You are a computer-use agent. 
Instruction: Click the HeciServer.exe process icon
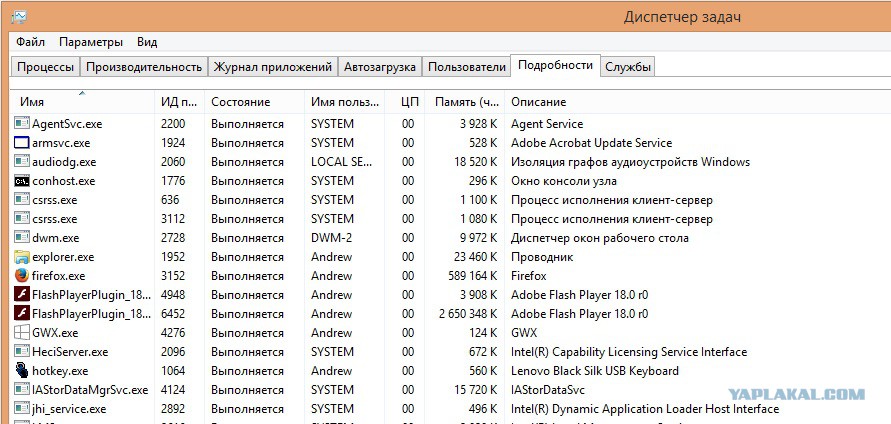point(22,352)
